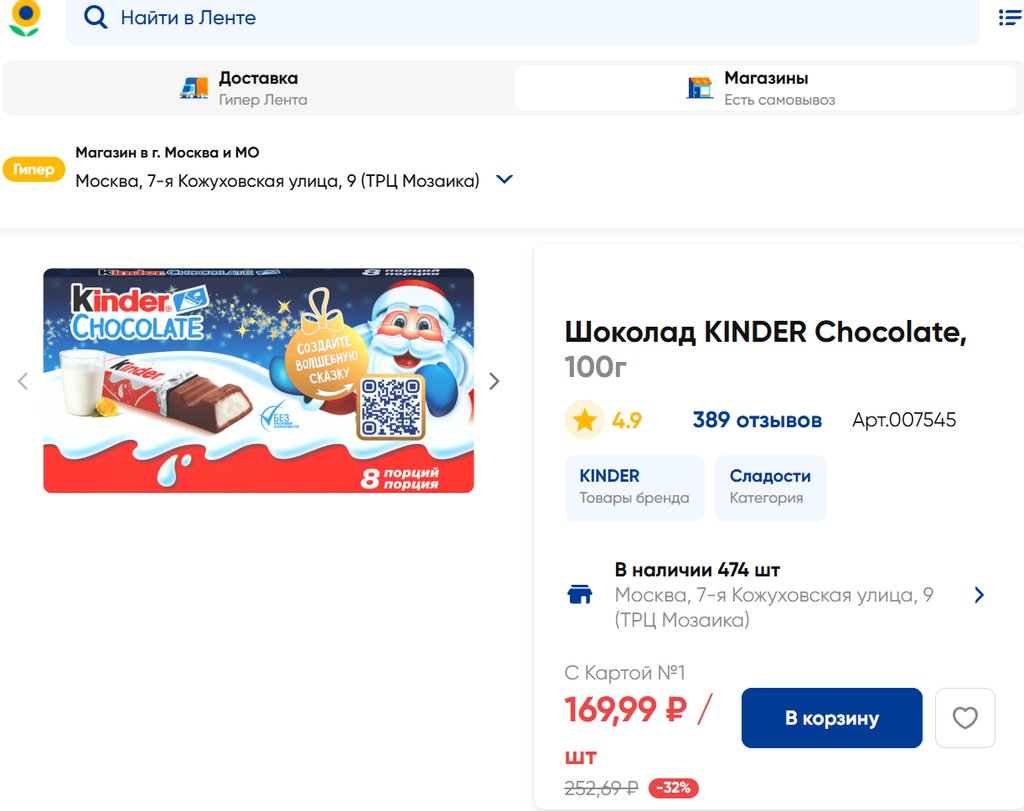Click the Найти в Ленте search field

pyautogui.click(x=520, y=18)
